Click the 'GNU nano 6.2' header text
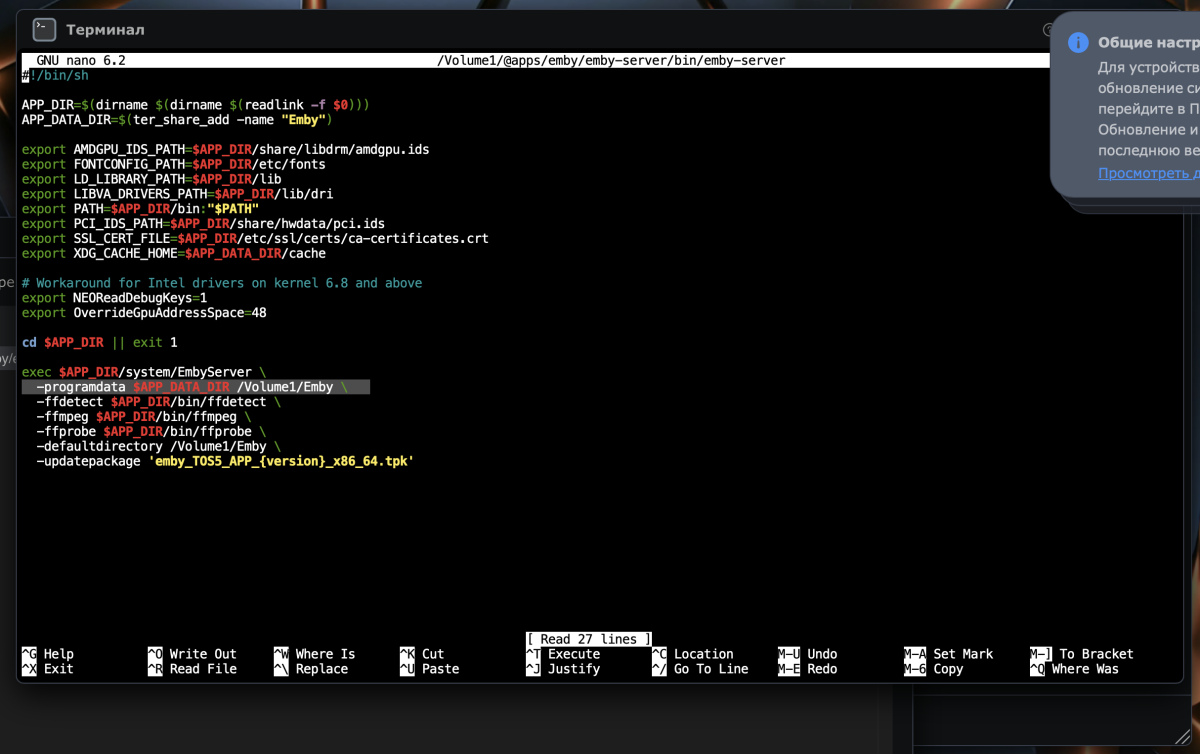The width and height of the screenshot is (1200, 754). 81,60
